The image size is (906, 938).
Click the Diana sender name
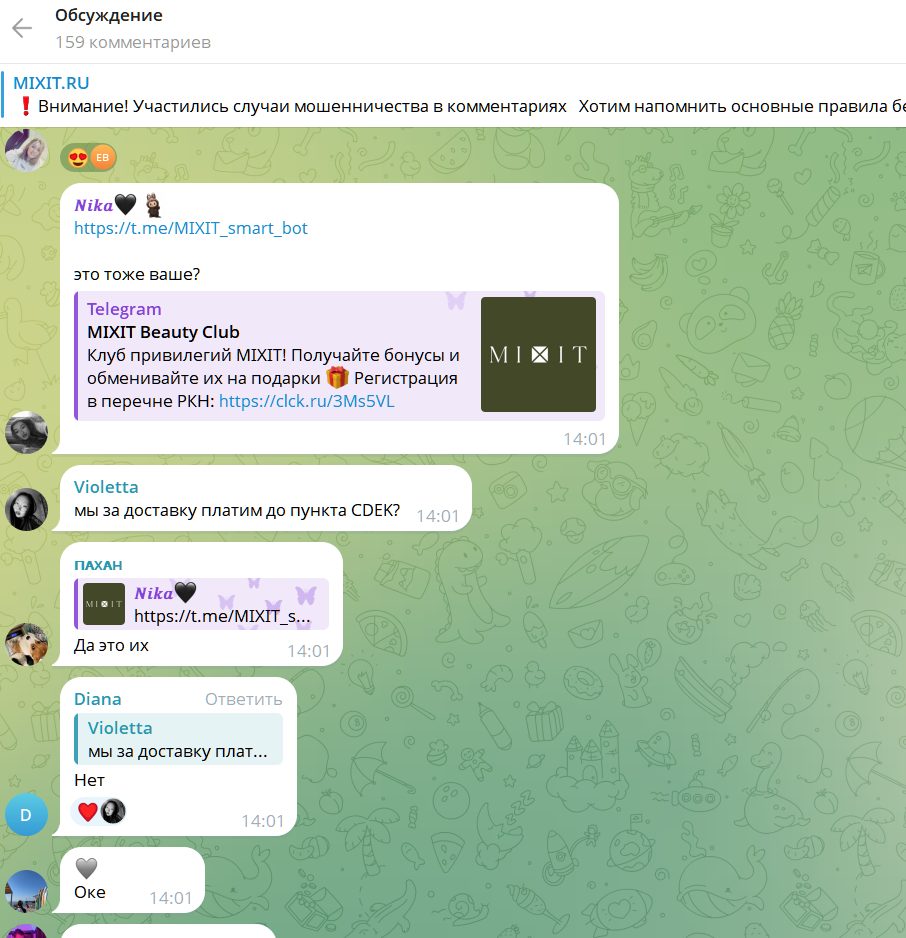pyautogui.click(x=97, y=699)
